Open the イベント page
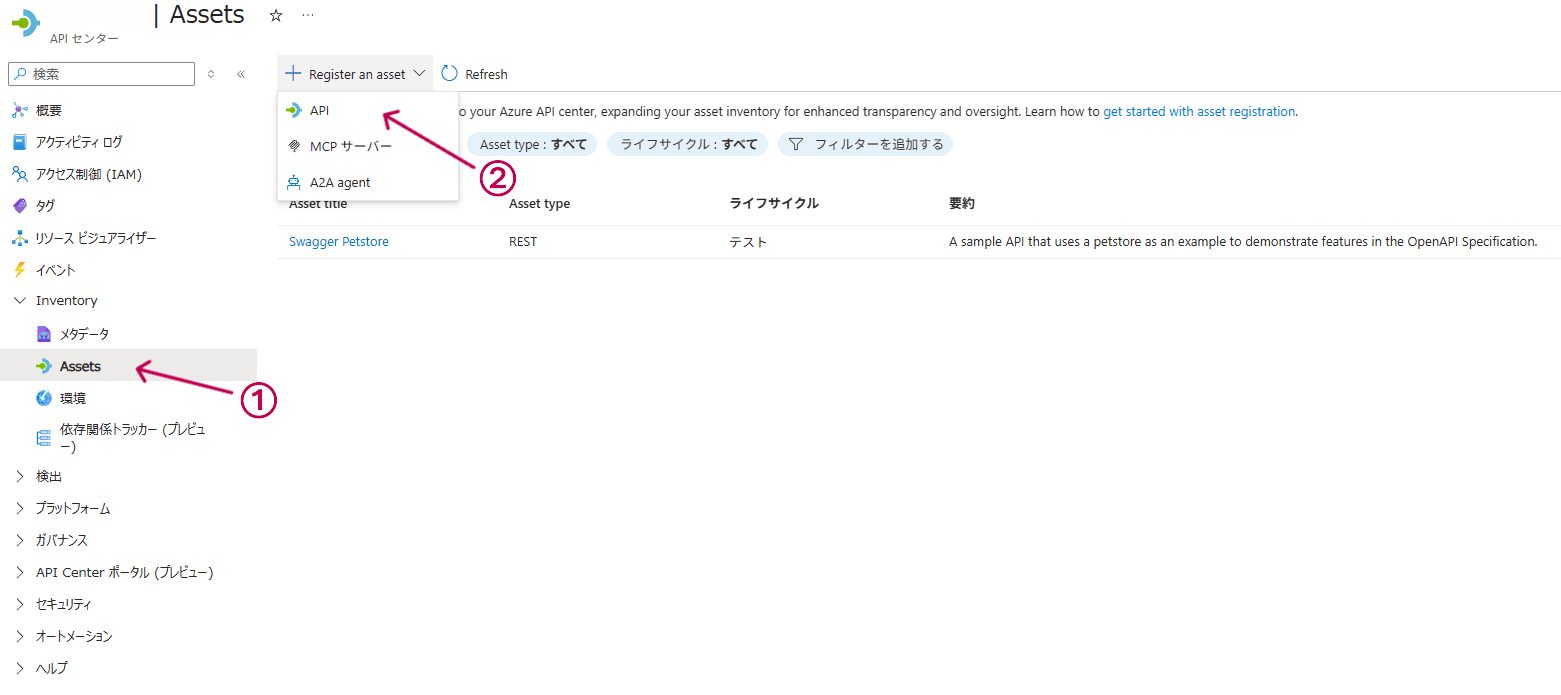This screenshot has height=695, width=1561. coord(60,269)
